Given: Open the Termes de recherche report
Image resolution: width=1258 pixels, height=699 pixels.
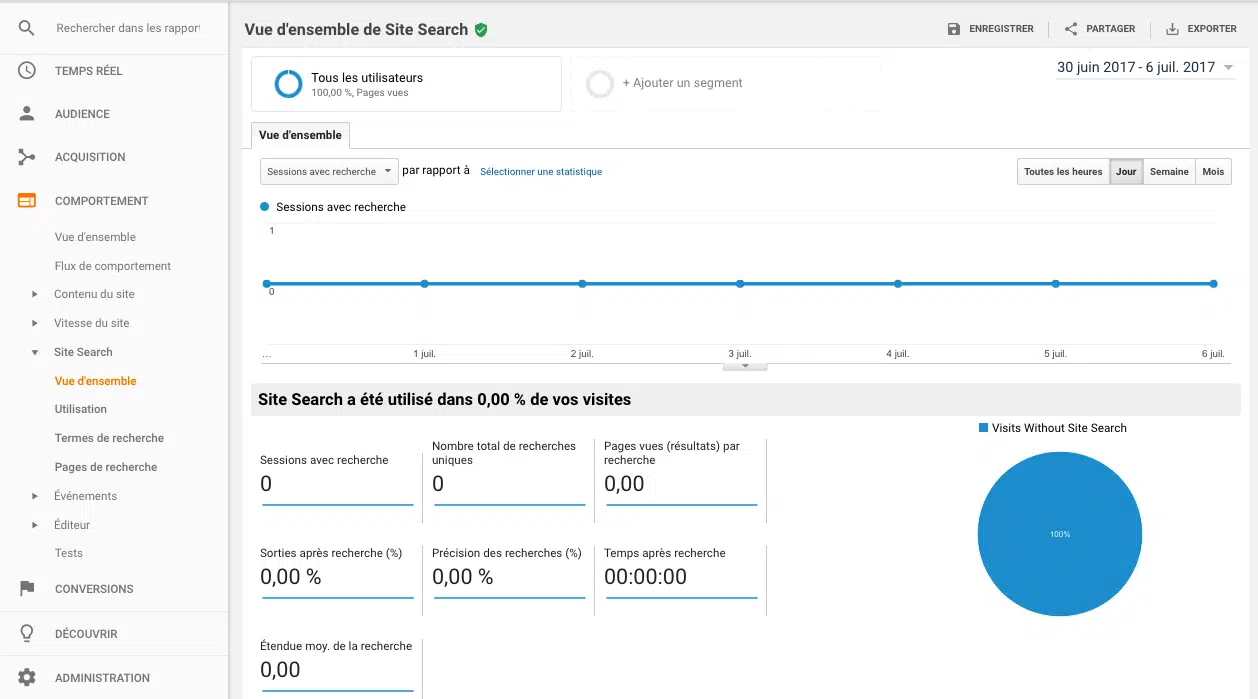Looking at the screenshot, I should click(109, 438).
